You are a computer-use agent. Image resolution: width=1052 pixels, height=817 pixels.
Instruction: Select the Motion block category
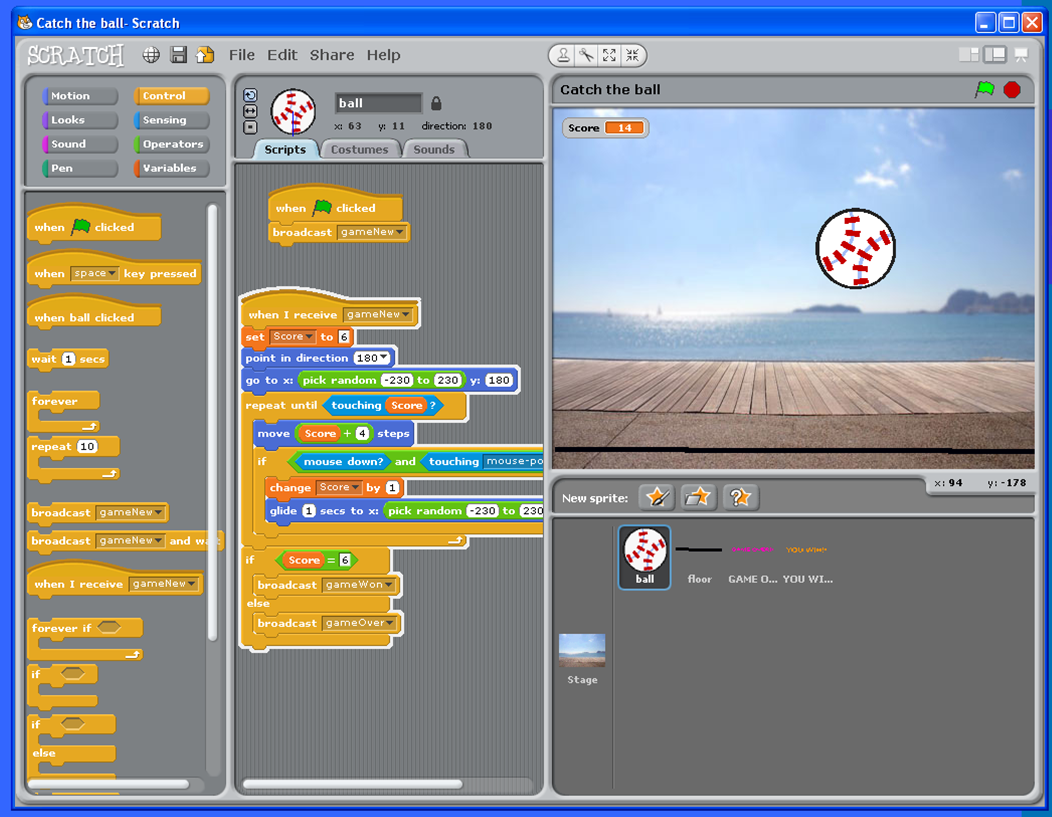click(79, 95)
